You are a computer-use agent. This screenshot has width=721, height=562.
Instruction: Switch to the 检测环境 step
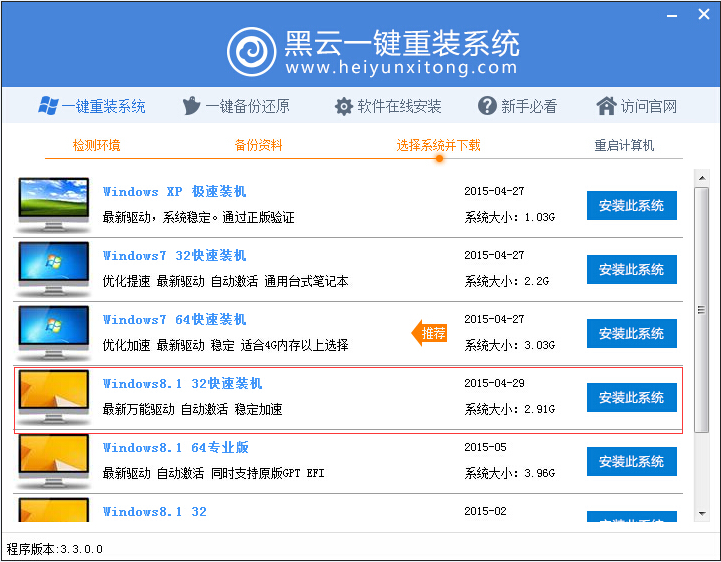(x=96, y=145)
